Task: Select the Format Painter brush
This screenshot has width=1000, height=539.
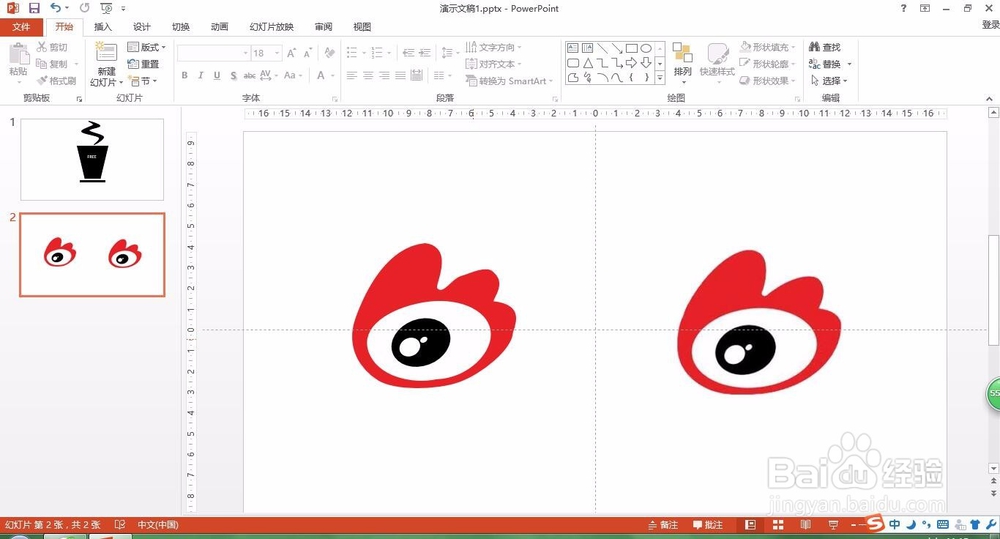Action: click(57, 81)
